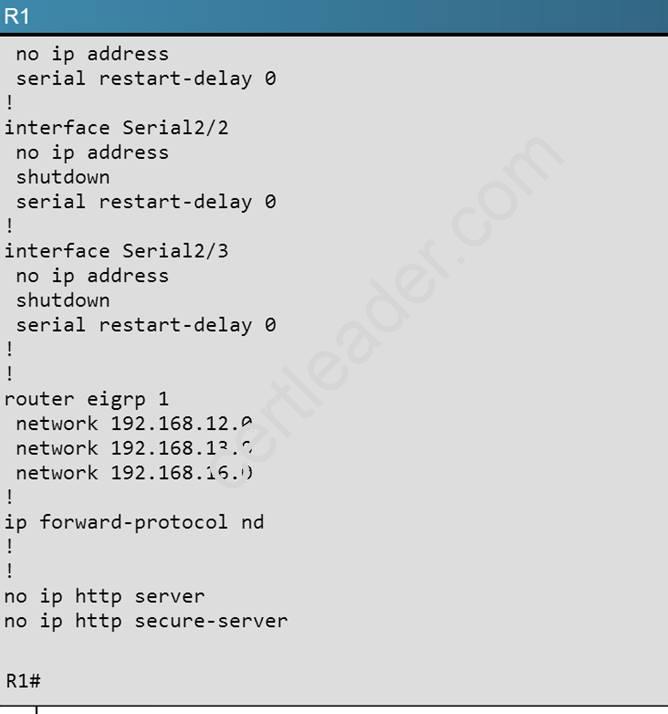Click 'shutdown' under interface Serial2/2
Viewport: 668px width, 714px height.
[x=62, y=177]
